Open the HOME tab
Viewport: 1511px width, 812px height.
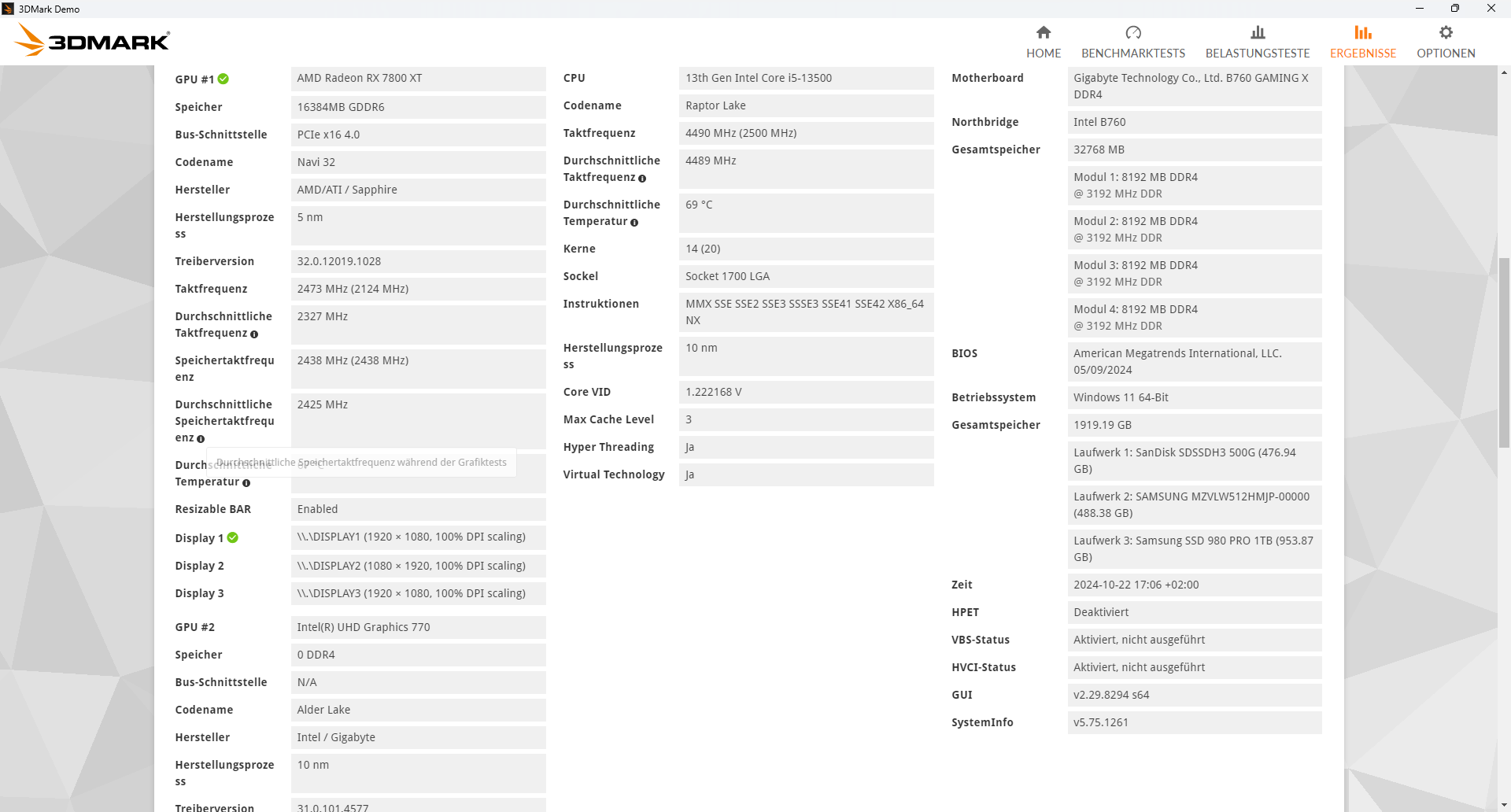[1044, 42]
